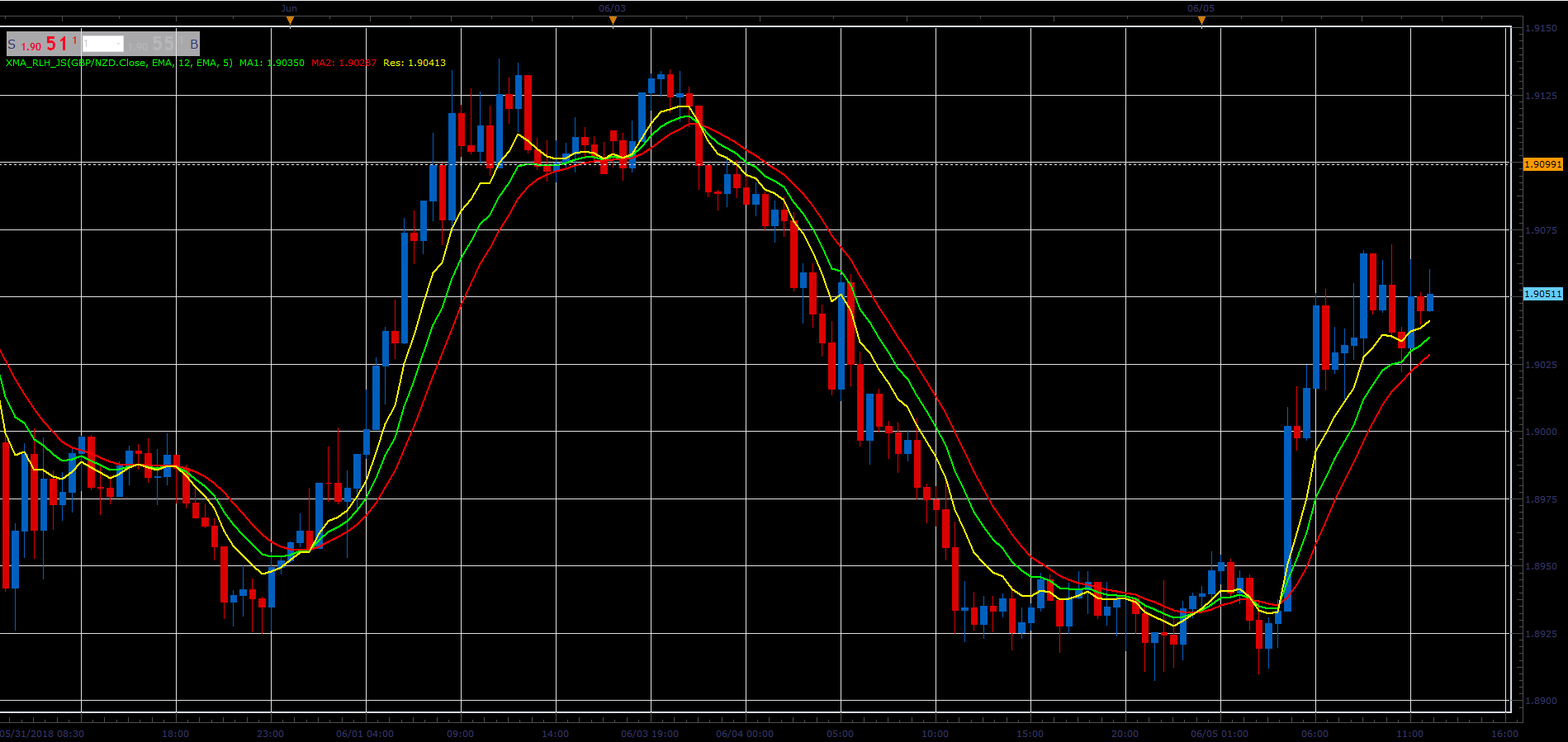Click the 1.9150 price axis label

[1541, 28]
